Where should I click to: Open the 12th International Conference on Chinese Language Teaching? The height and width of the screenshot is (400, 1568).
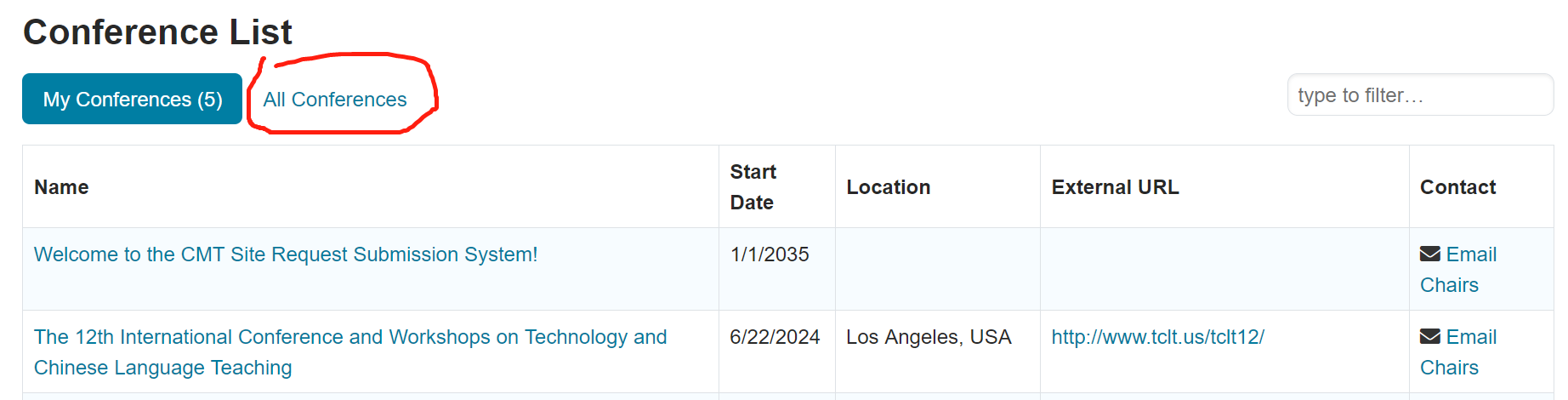pos(350,352)
